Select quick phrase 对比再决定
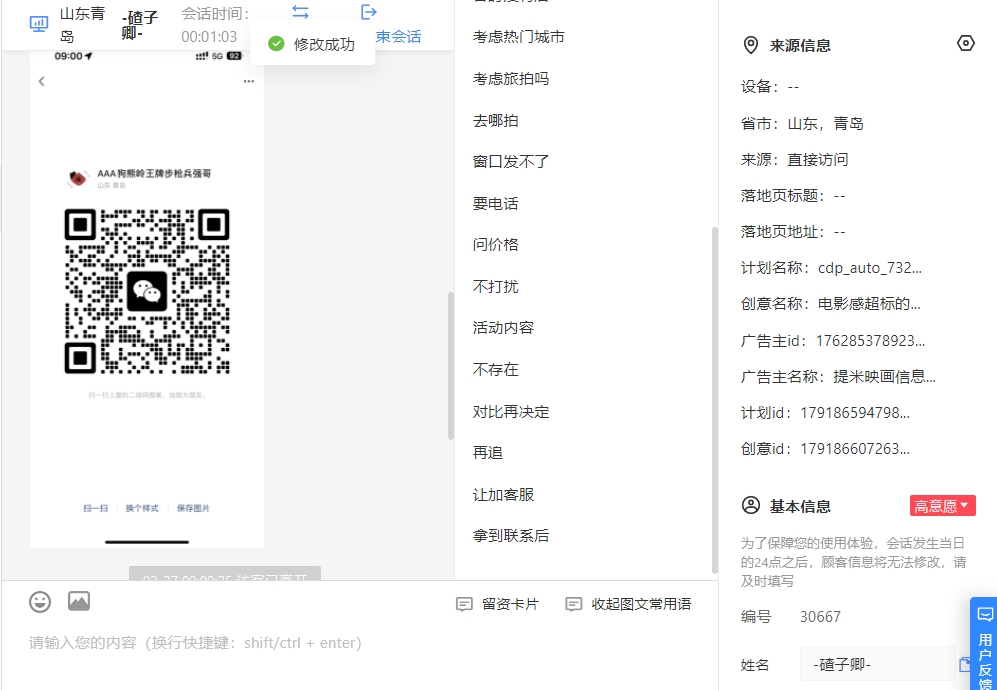 click(x=511, y=411)
